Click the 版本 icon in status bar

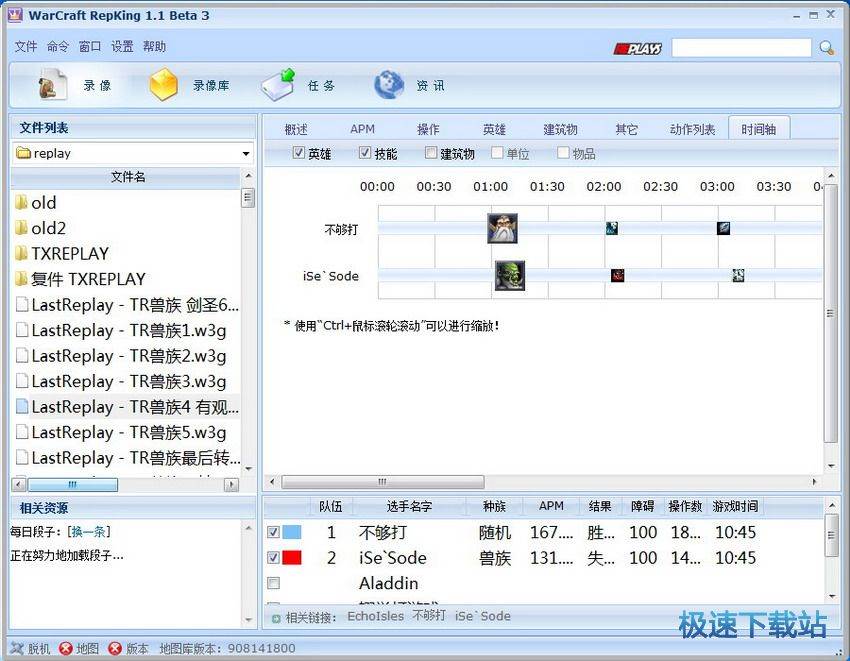point(113,648)
